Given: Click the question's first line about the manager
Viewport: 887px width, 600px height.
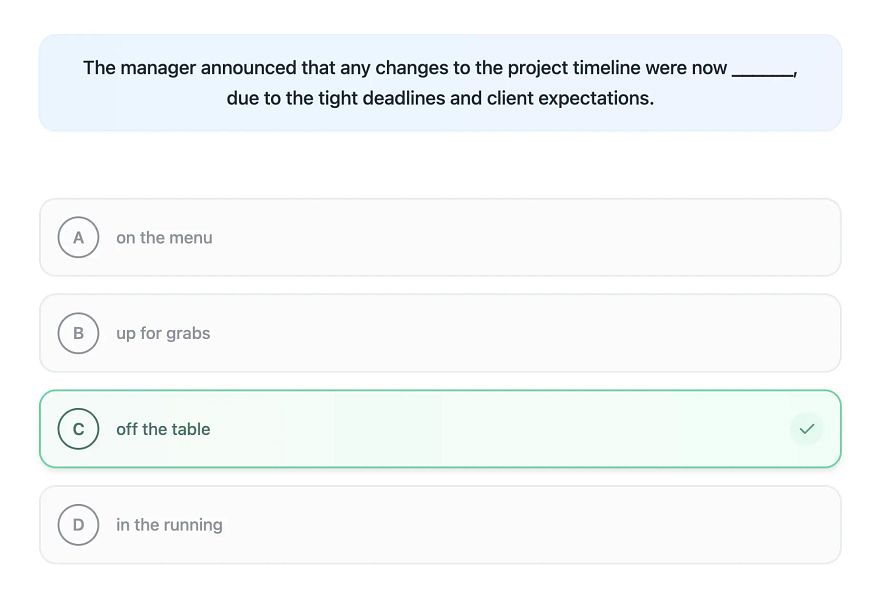Looking at the screenshot, I should [405, 68].
